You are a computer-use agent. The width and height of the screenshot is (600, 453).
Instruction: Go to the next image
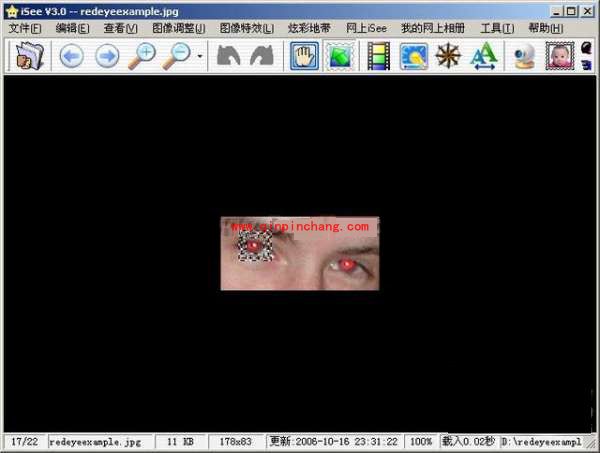[107, 57]
